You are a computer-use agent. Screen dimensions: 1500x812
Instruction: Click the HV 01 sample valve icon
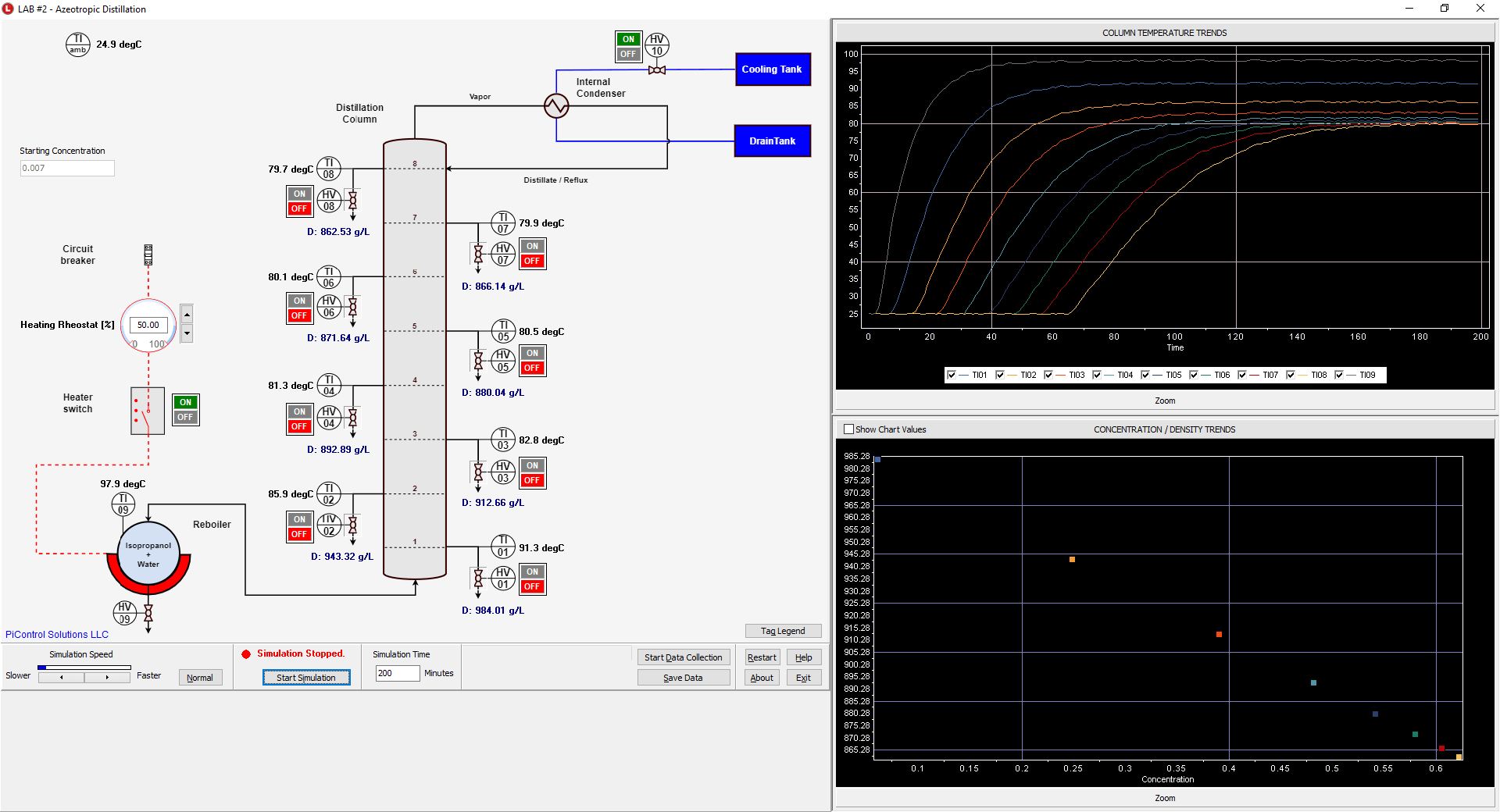pos(478,579)
